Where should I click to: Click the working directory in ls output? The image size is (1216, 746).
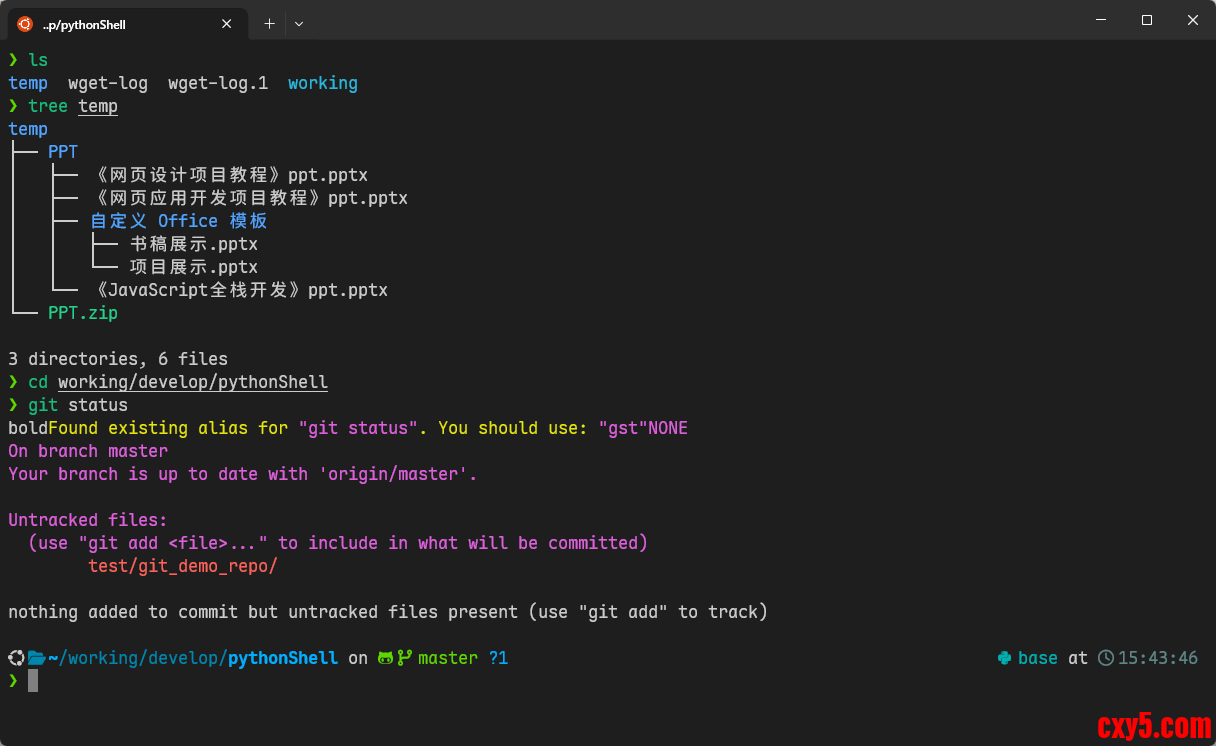click(x=322, y=83)
